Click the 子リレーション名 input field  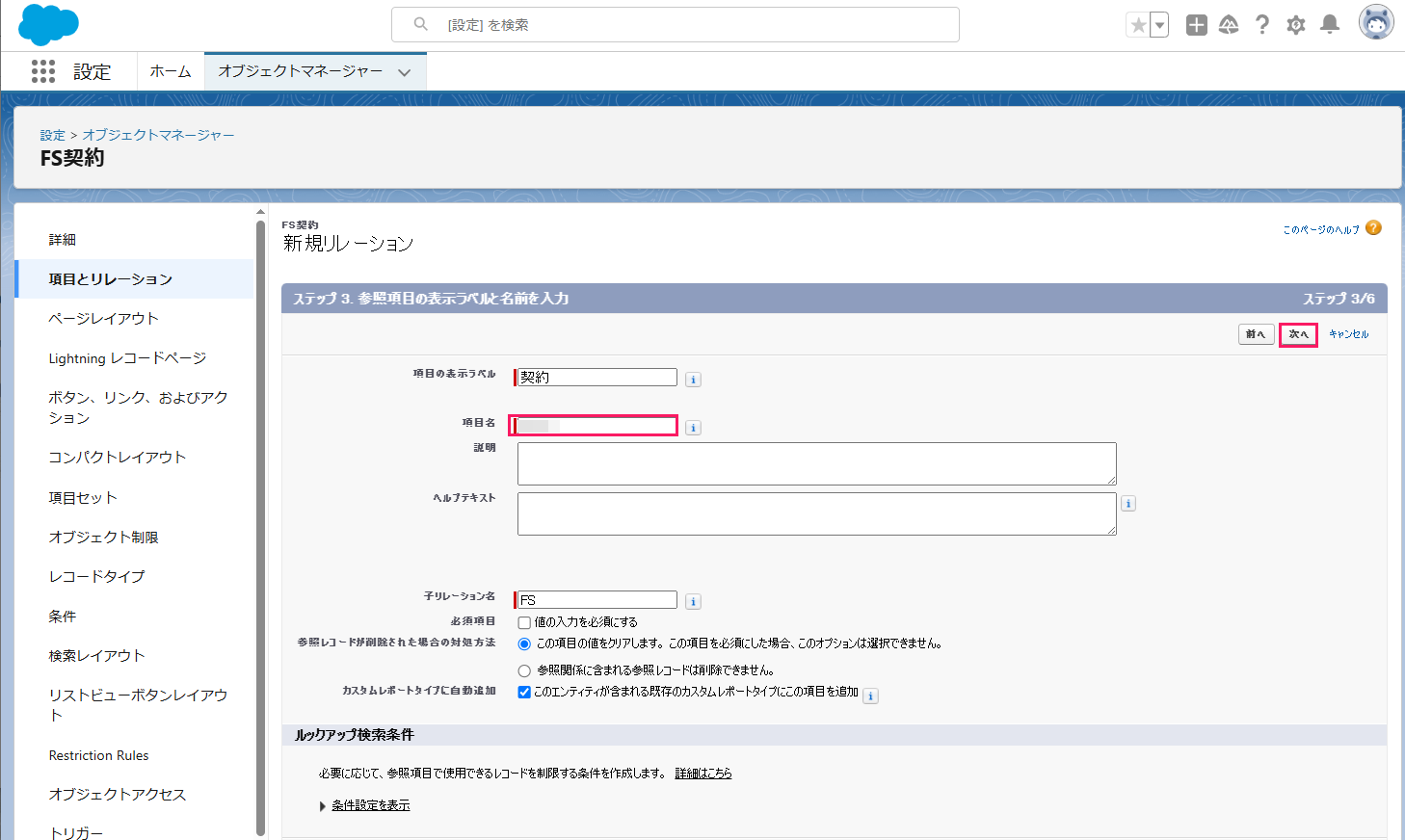click(596, 600)
